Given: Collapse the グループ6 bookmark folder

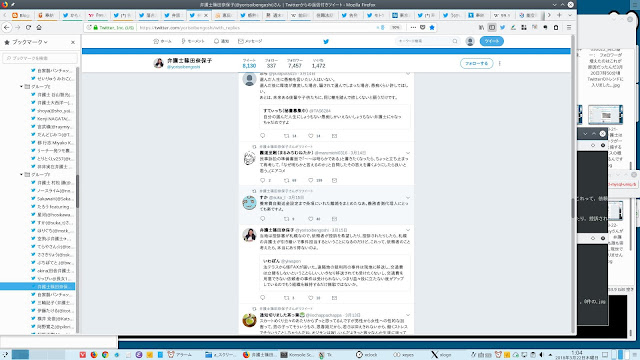Looking at the screenshot, I should (x=21, y=87).
